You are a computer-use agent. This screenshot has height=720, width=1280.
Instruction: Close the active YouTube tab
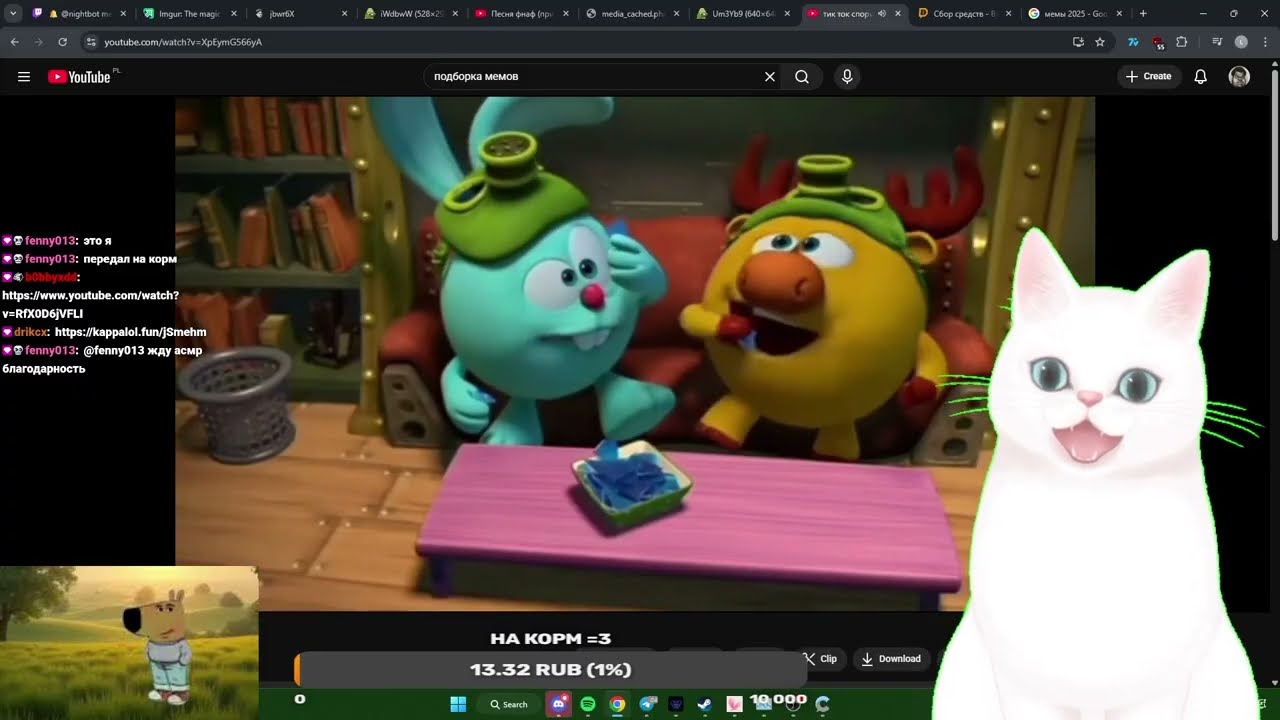[897, 14]
